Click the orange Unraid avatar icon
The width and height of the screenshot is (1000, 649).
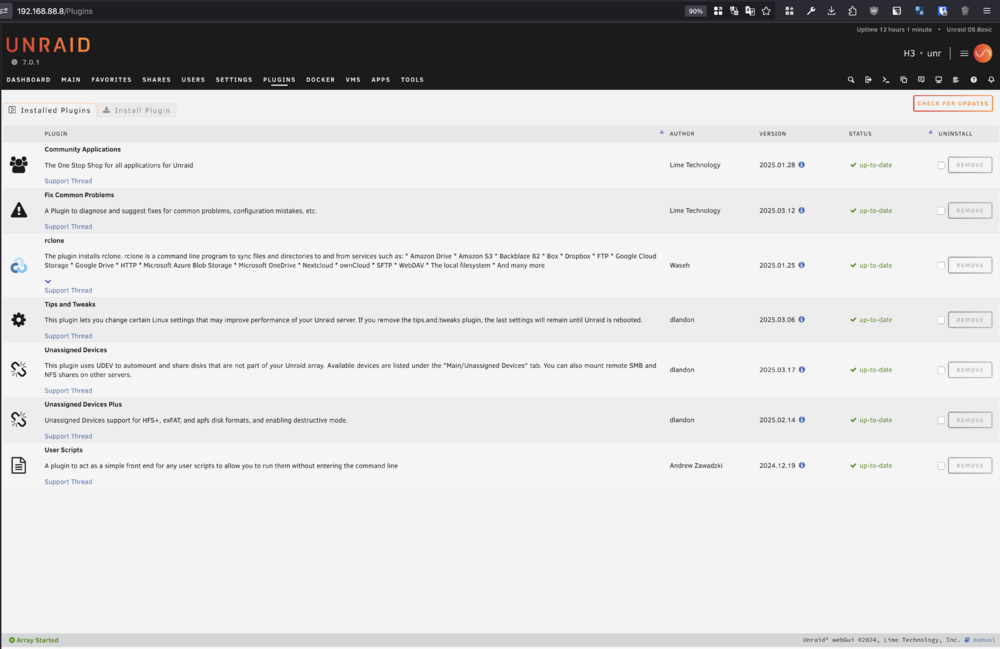click(983, 53)
